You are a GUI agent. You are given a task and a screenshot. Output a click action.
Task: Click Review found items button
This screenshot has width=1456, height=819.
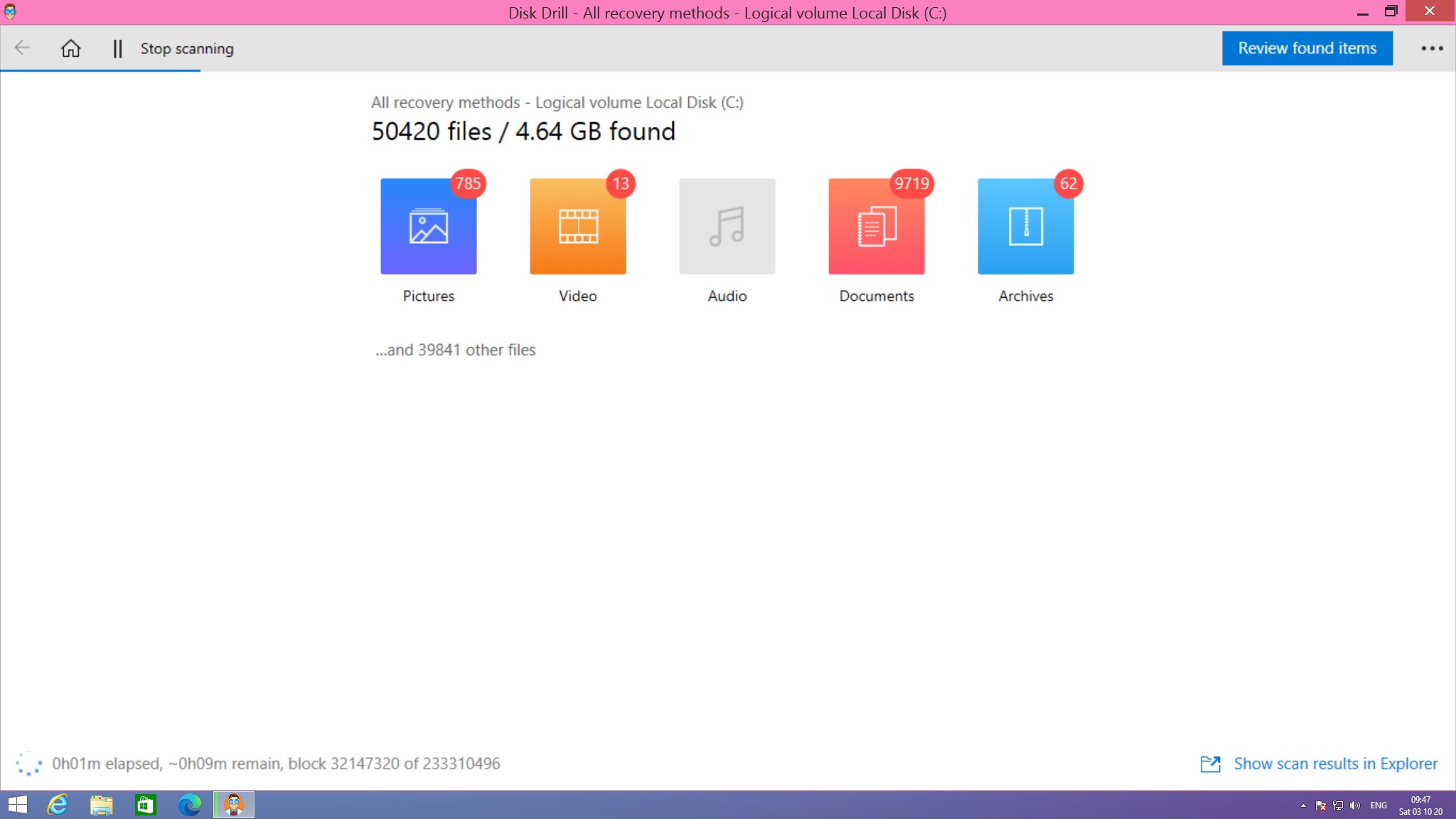point(1307,48)
